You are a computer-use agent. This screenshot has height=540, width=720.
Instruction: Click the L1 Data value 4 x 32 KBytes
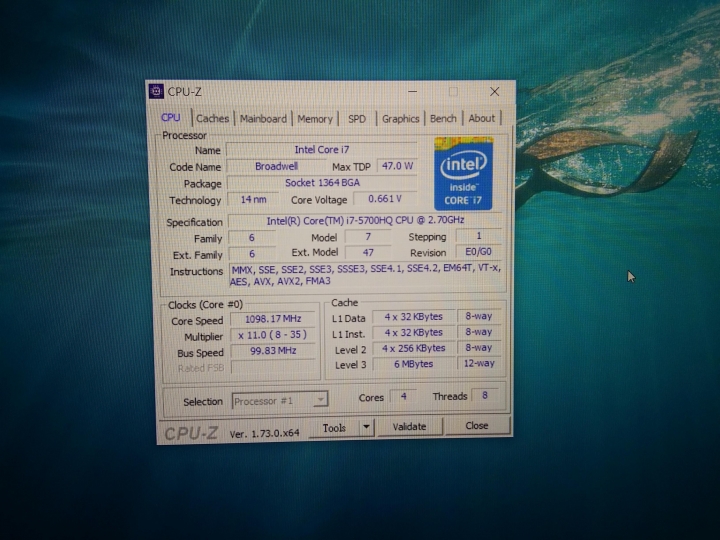[413, 317]
